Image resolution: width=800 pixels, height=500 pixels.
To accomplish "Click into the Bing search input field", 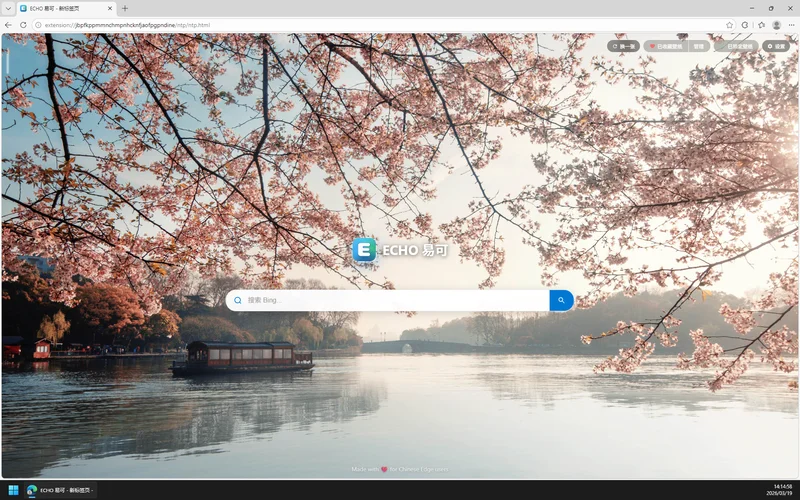I will pyautogui.click(x=395, y=300).
